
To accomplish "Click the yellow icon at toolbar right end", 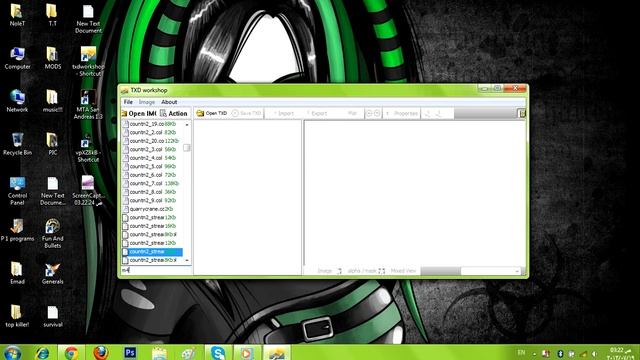I will click(522, 113).
